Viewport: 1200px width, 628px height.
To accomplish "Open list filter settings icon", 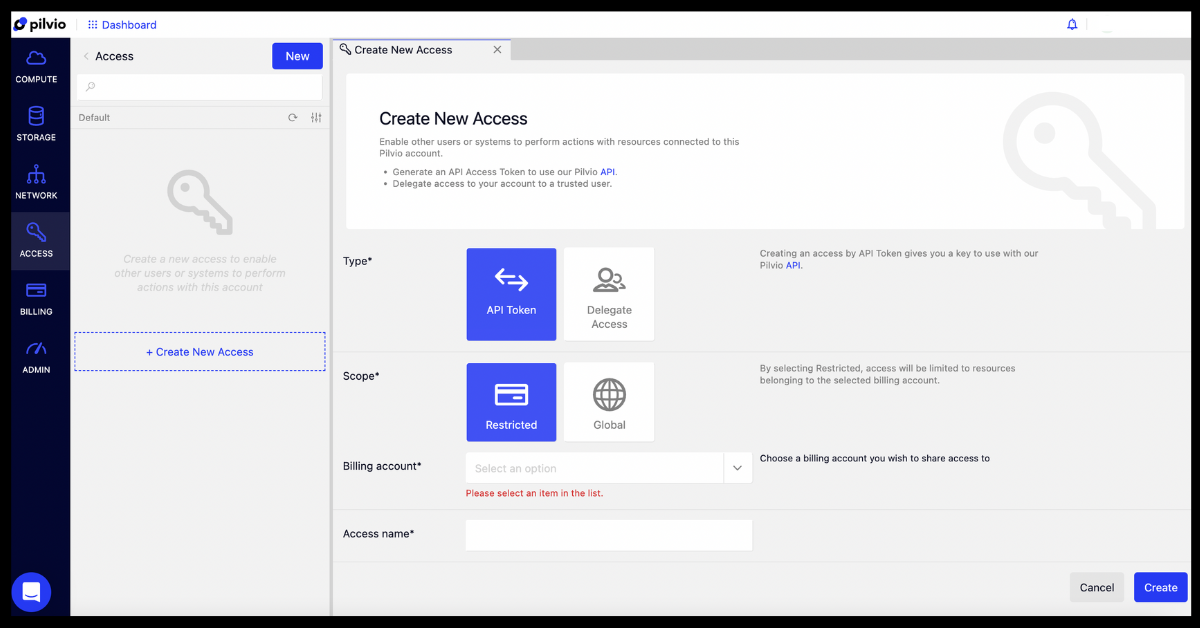I will 316,118.
